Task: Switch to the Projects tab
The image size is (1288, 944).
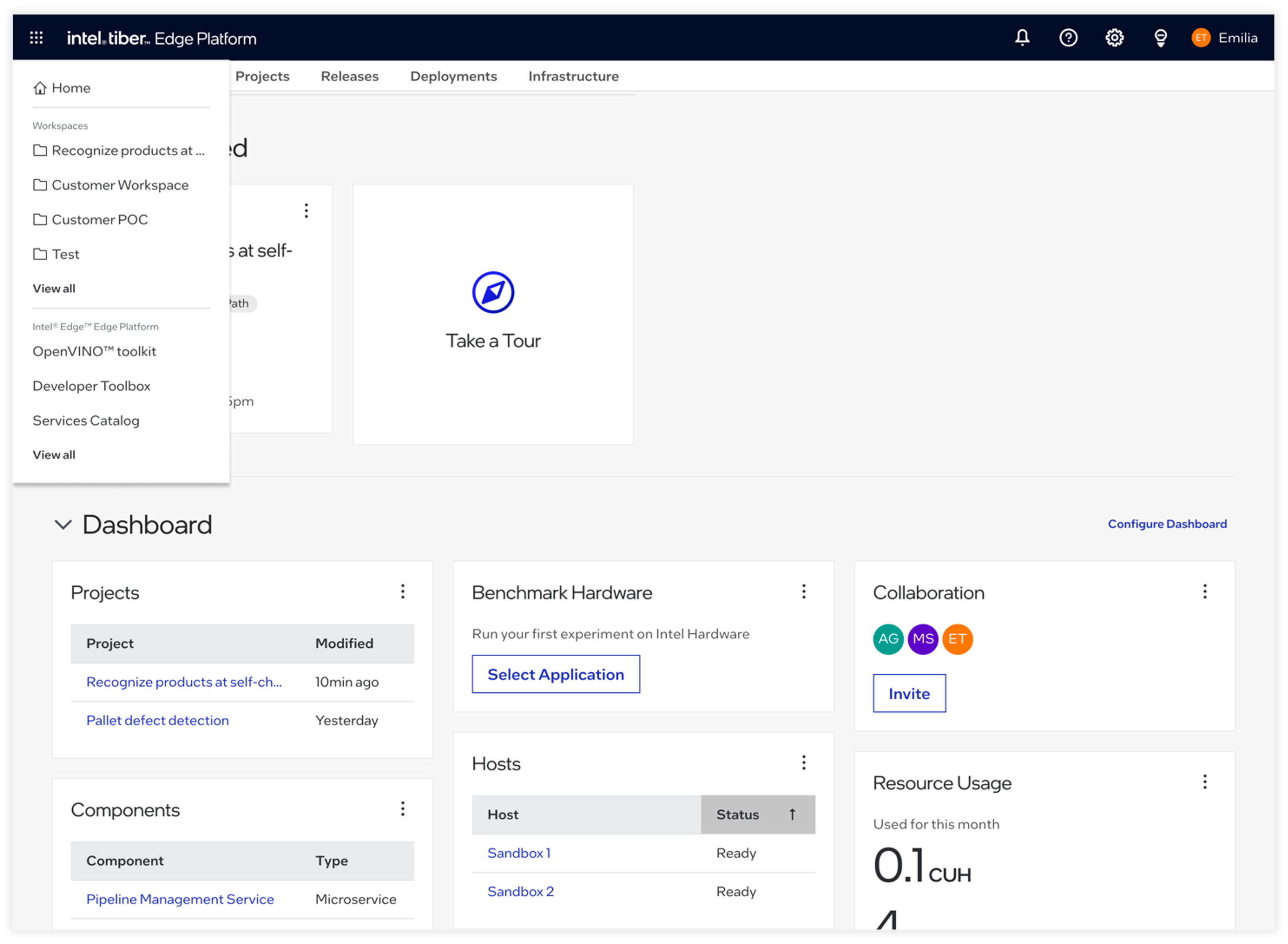Action: (x=262, y=76)
